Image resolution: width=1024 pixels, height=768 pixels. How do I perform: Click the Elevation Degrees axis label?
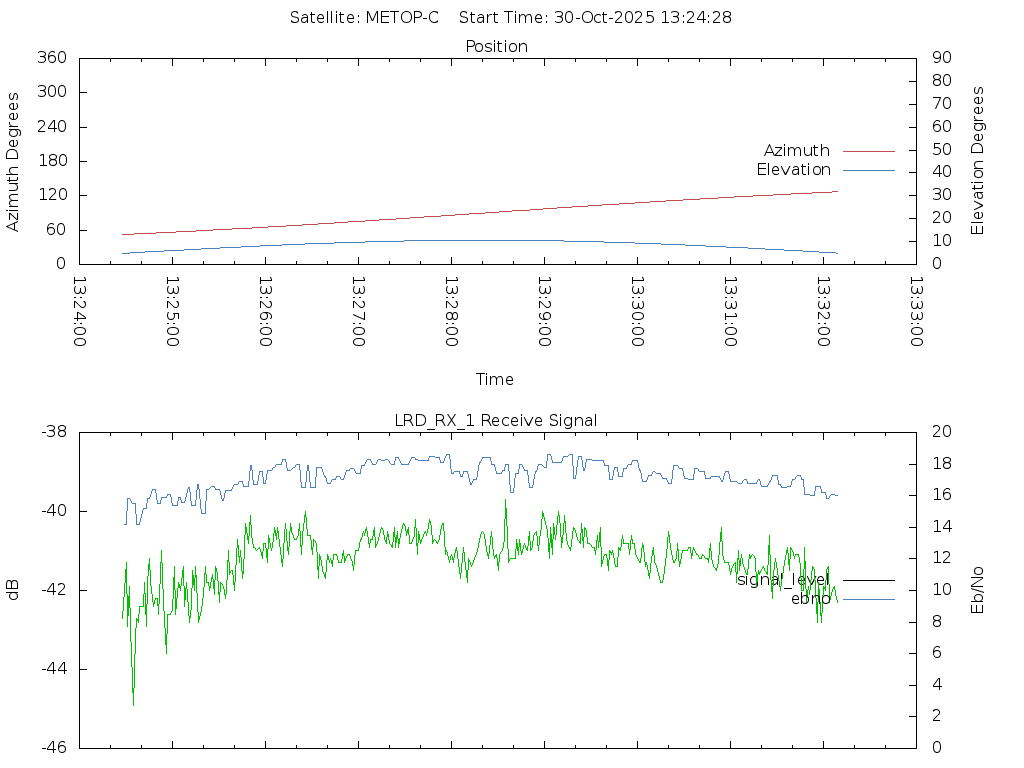978,161
